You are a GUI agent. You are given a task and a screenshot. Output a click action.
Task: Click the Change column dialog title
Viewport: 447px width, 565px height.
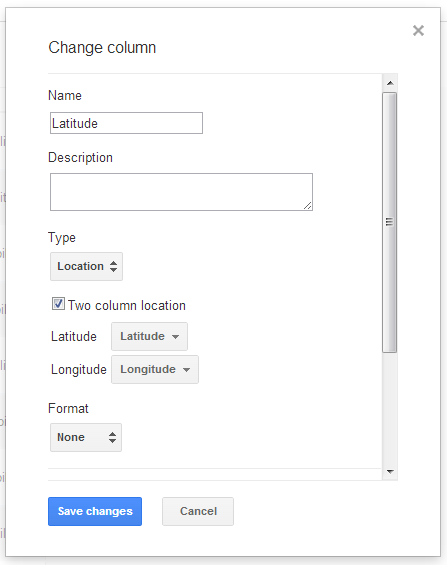(102, 48)
